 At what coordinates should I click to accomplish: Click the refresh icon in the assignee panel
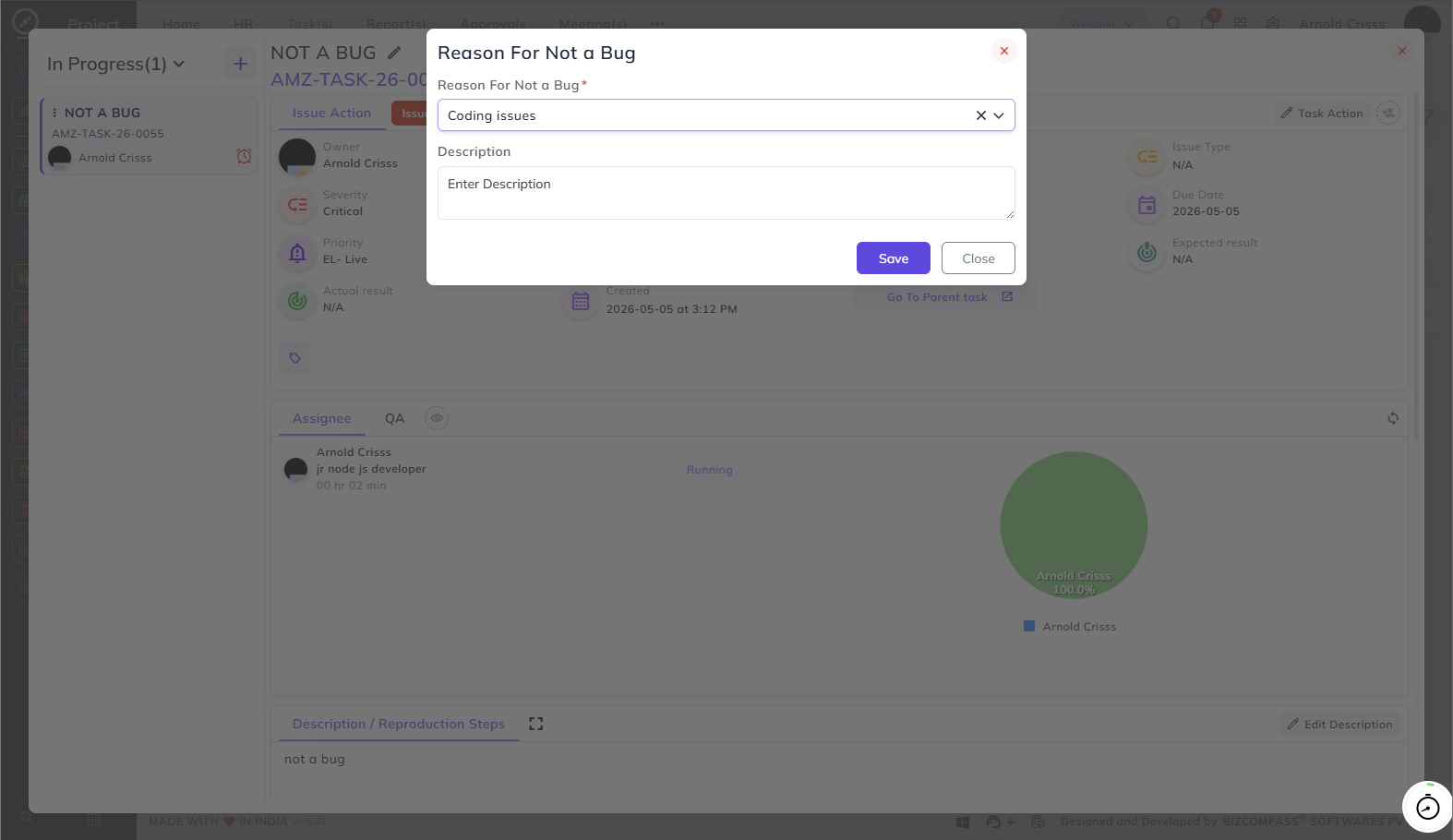point(1393,418)
